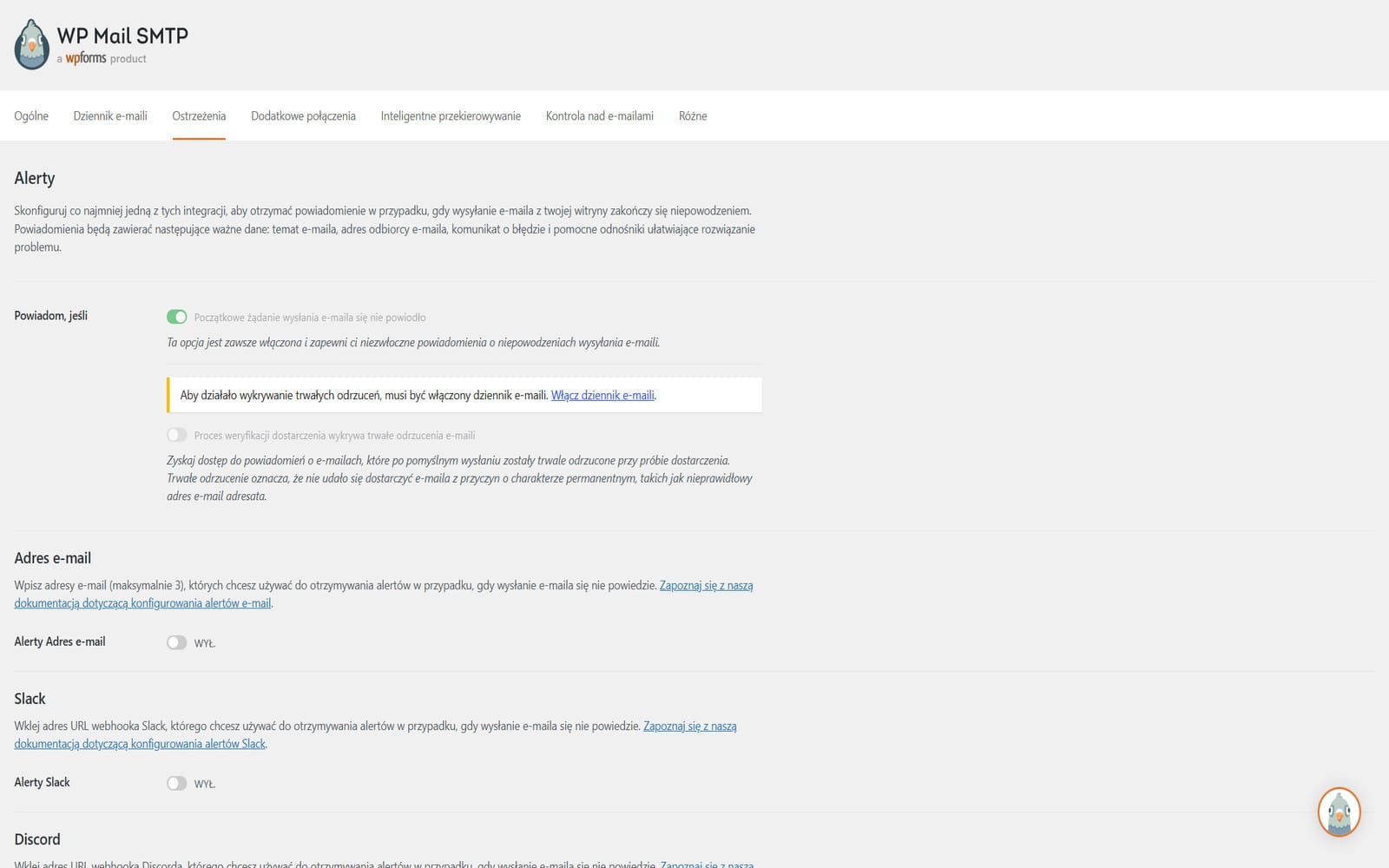Click the WYŁ. text next to Alerty Adres e-mail
This screenshot has width=1389, height=868.
pyautogui.click(x=205, y=643)
